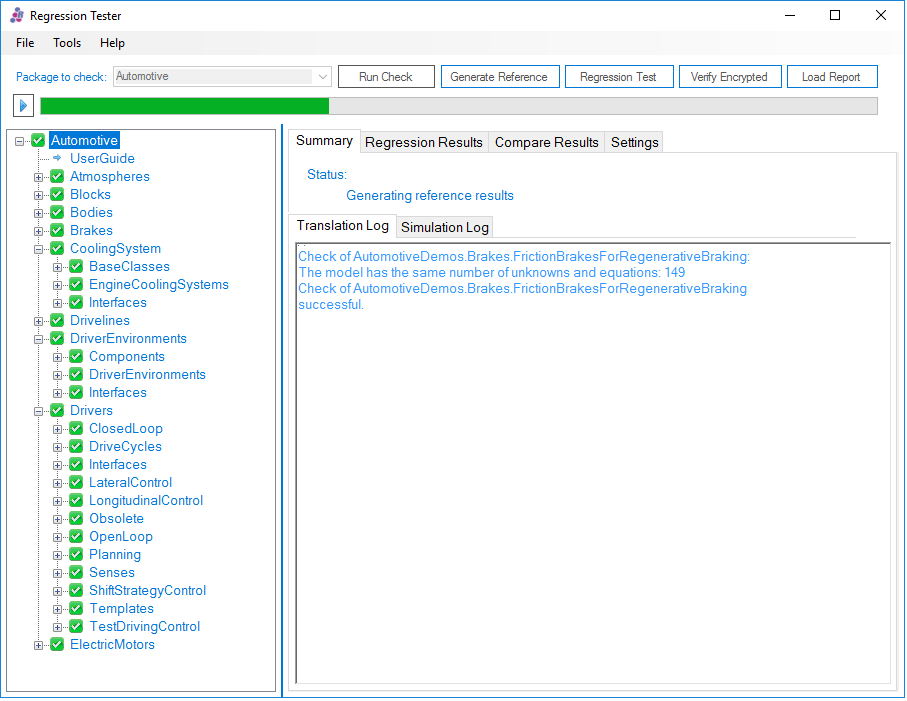
Task: Expand the Drivelines tree node
Action: point(38,321)
